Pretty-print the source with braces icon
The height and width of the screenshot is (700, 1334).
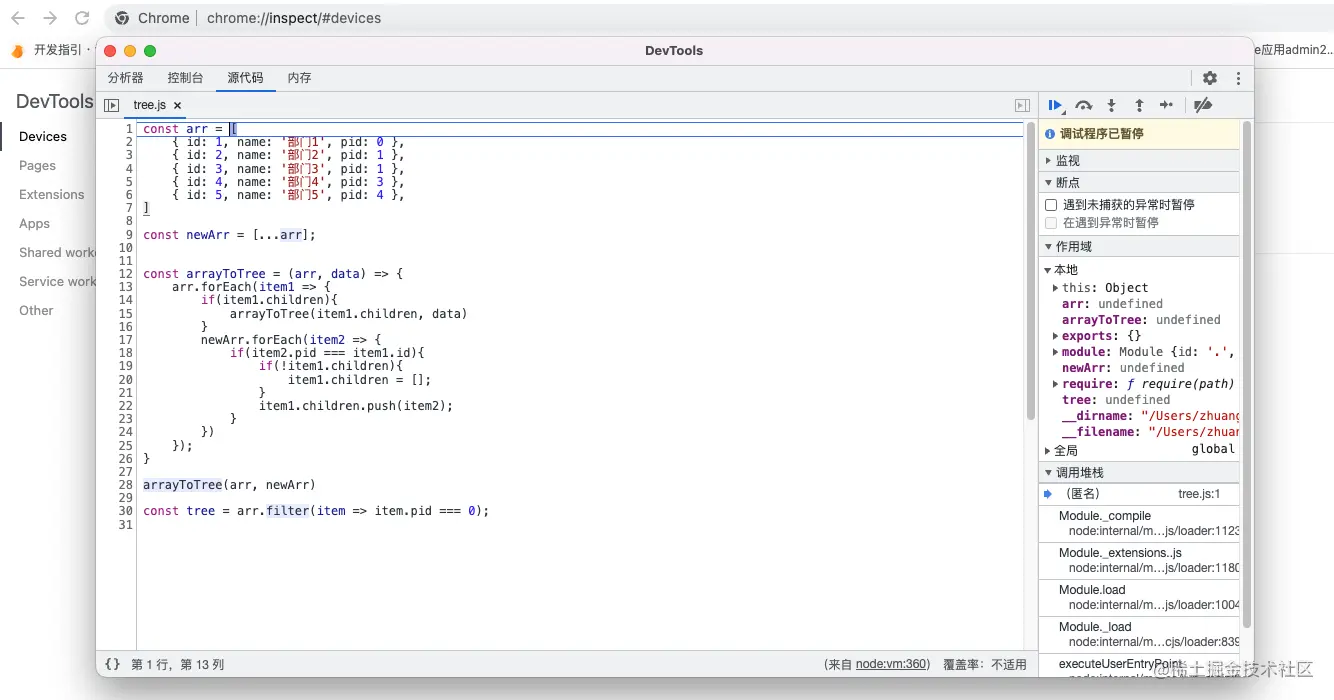click(x=112, y=664)
